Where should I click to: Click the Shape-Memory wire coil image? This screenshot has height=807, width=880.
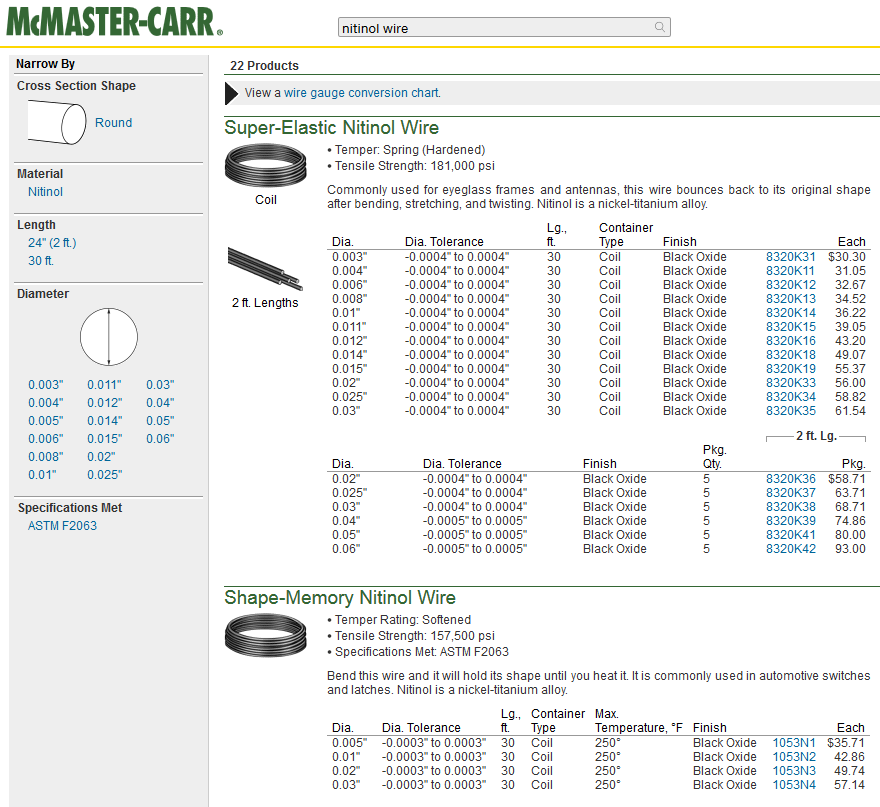[x=265, y=635]
